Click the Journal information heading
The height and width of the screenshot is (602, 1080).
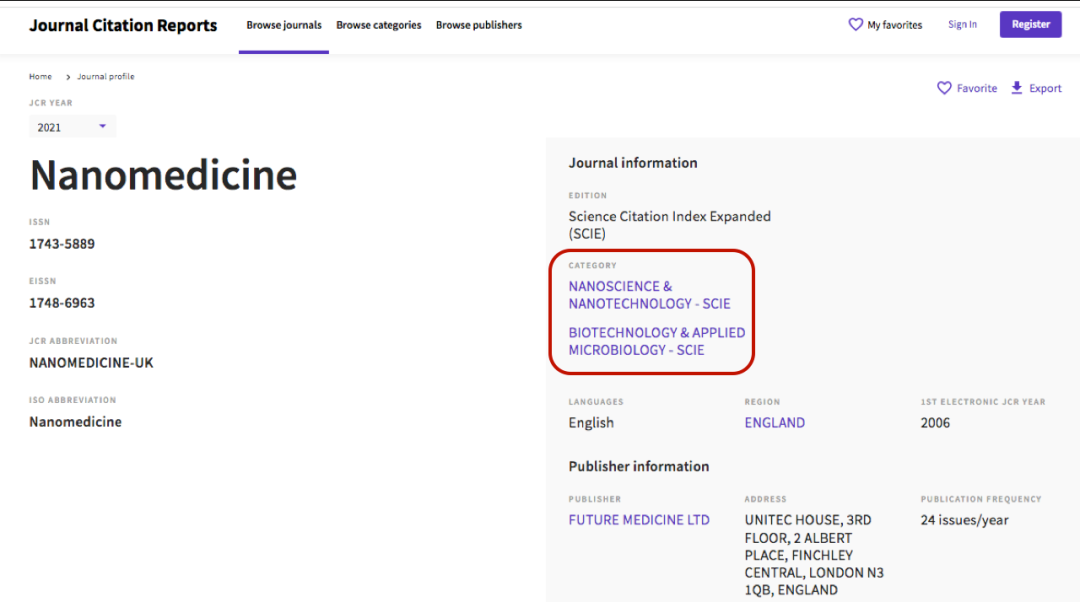pos(633,163)
